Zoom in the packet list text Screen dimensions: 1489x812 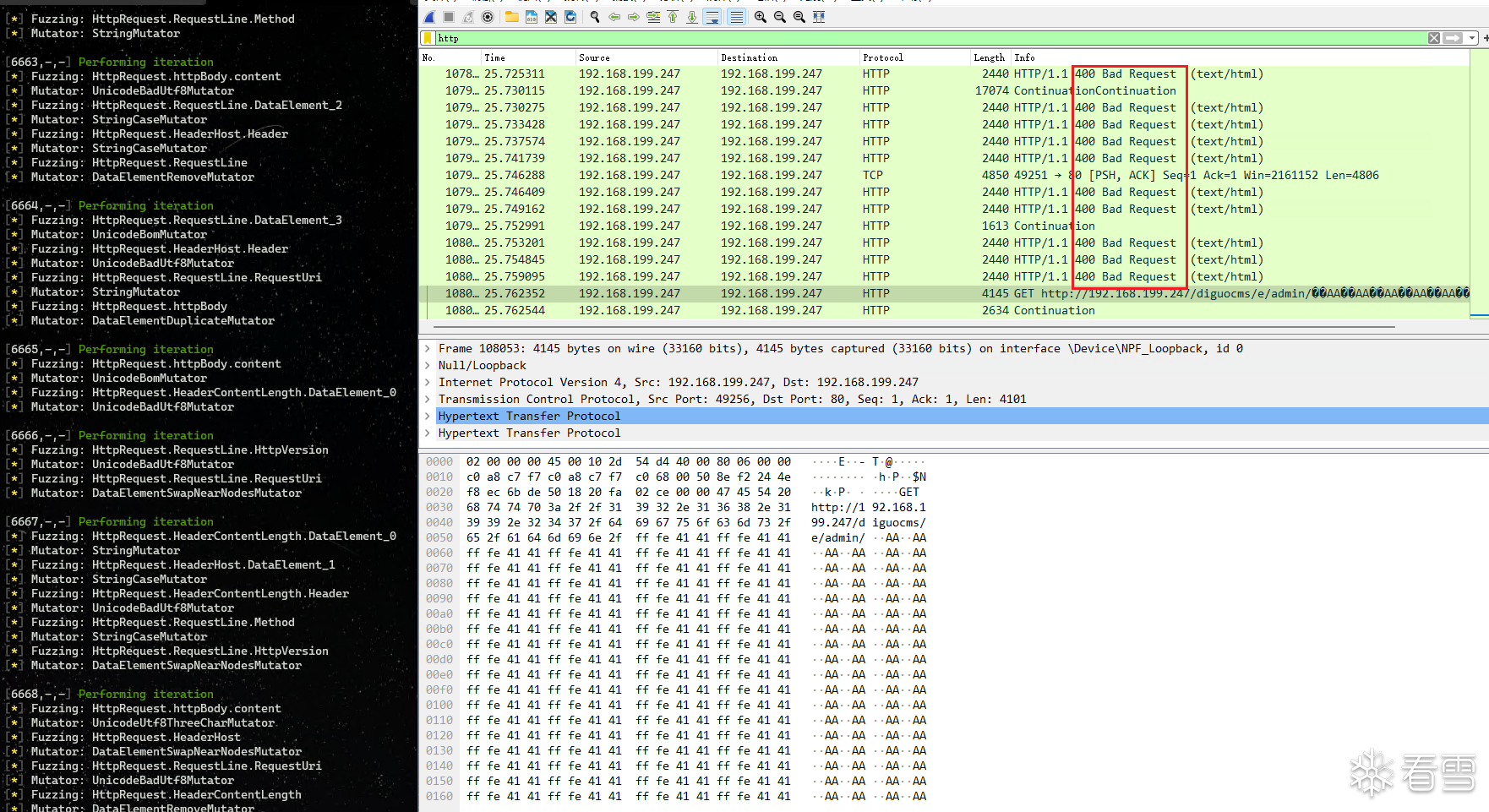[x=761, y=17]
